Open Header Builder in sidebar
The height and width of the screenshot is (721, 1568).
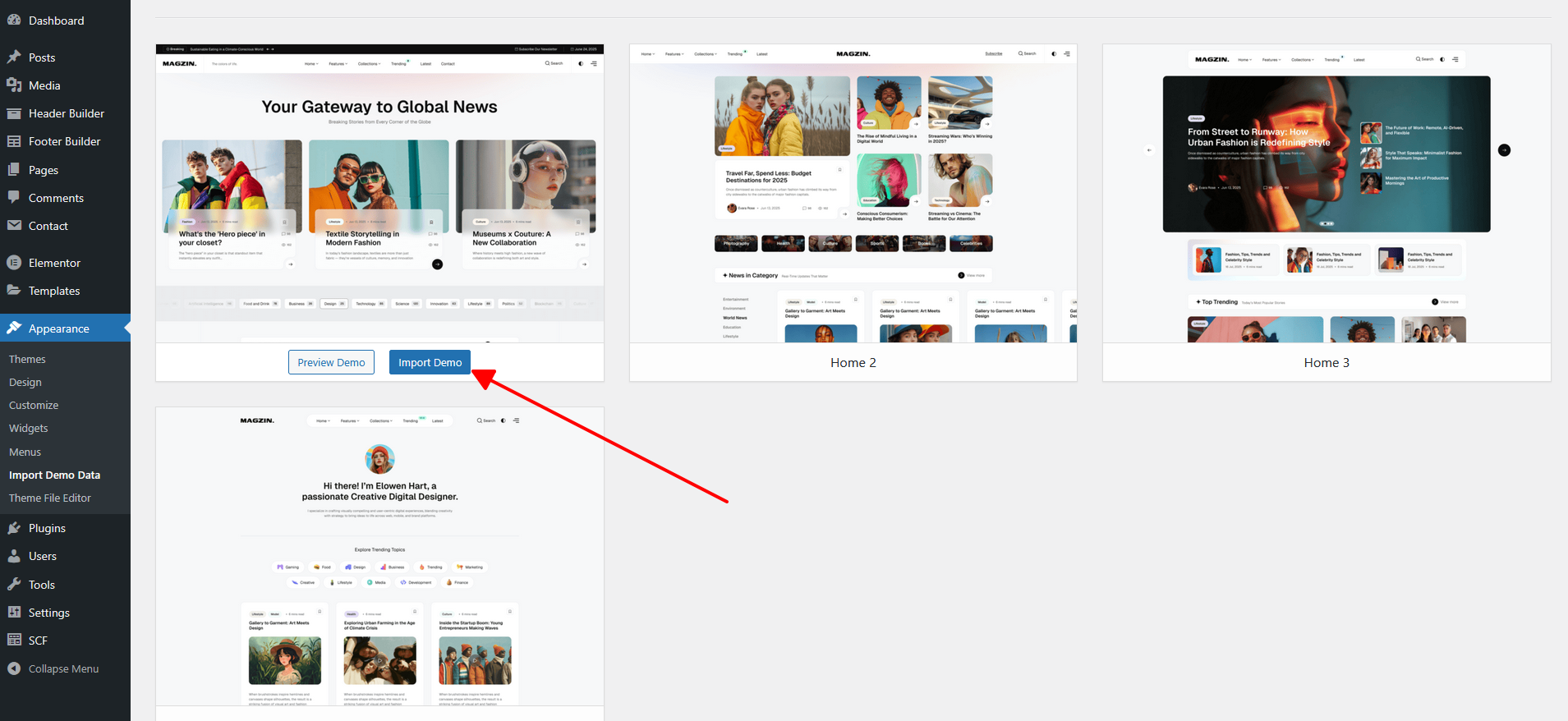pyautogui.click(x=66, y=113)
